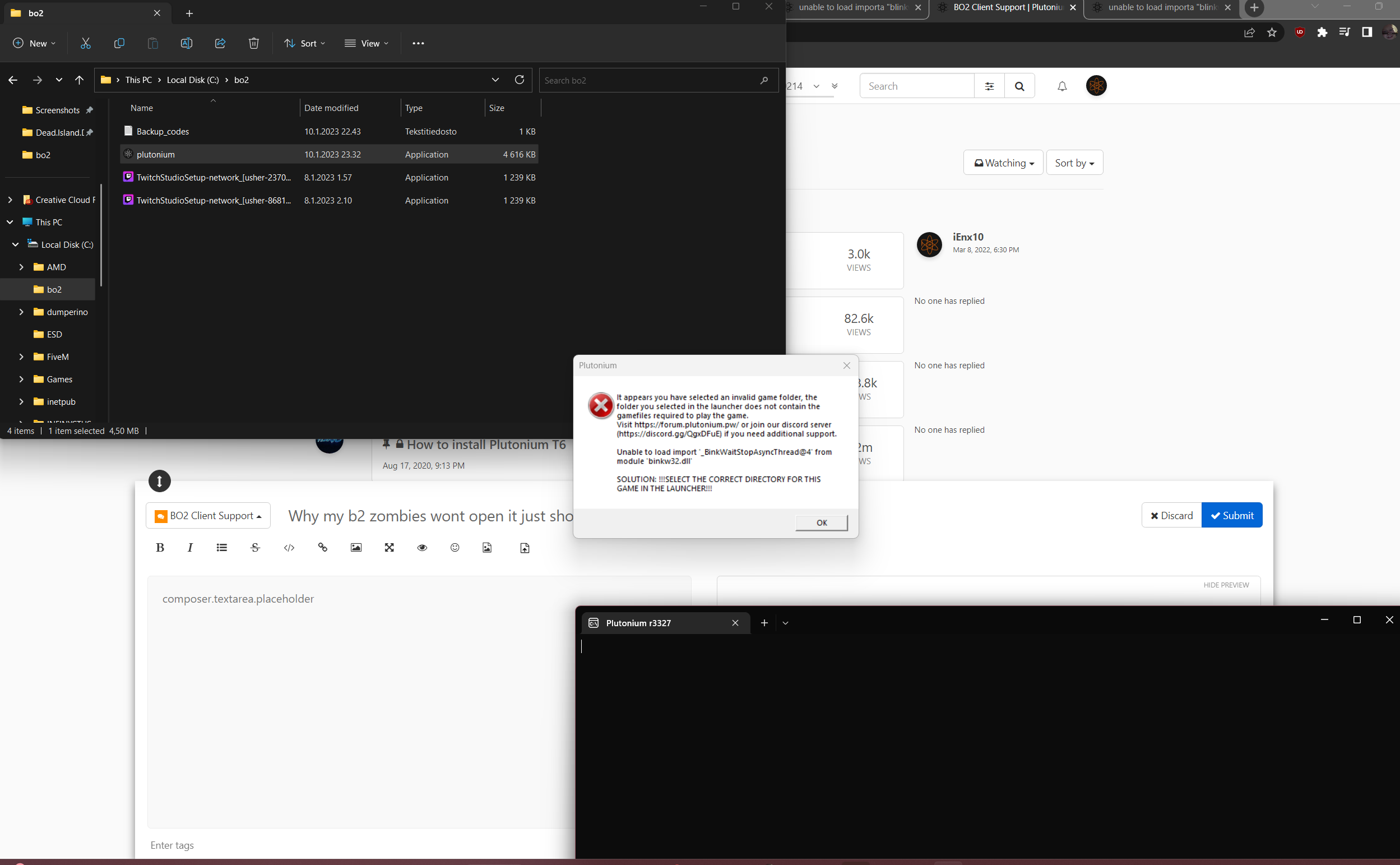The height and width of the screenshot is (865, 1400).
Task: Click the Cut scissors icon in File Explorer
Action: click(x=85, y=44)
